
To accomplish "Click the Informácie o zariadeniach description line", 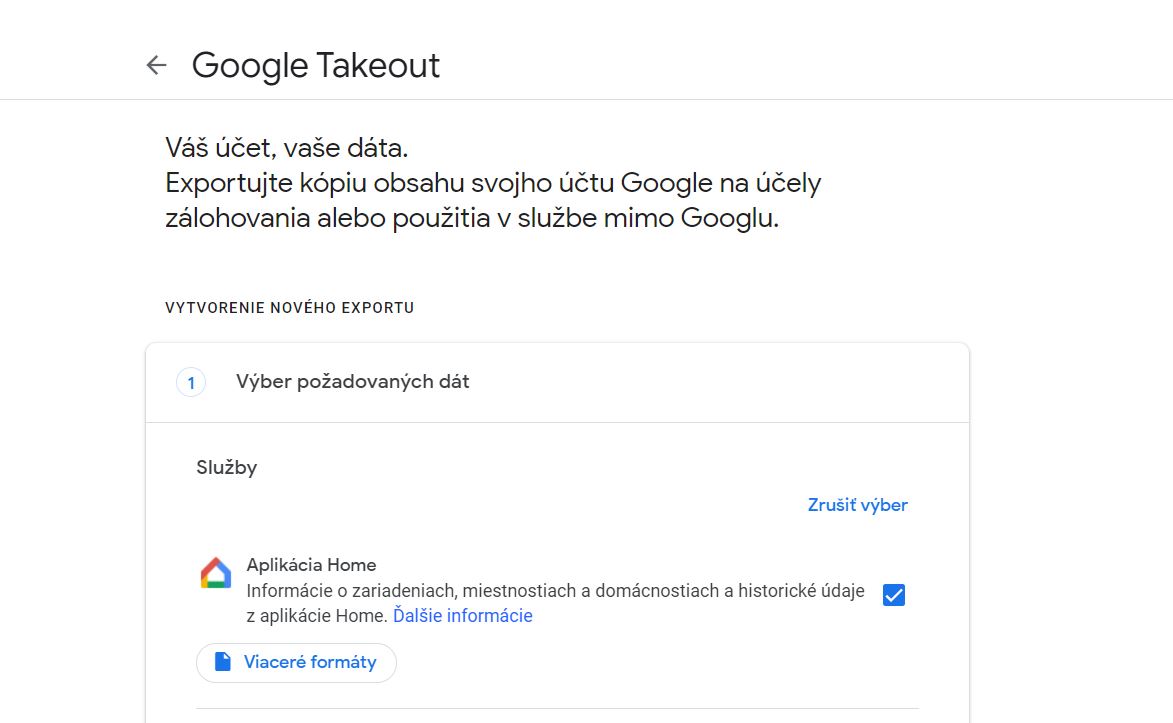I will coord(555,591).
